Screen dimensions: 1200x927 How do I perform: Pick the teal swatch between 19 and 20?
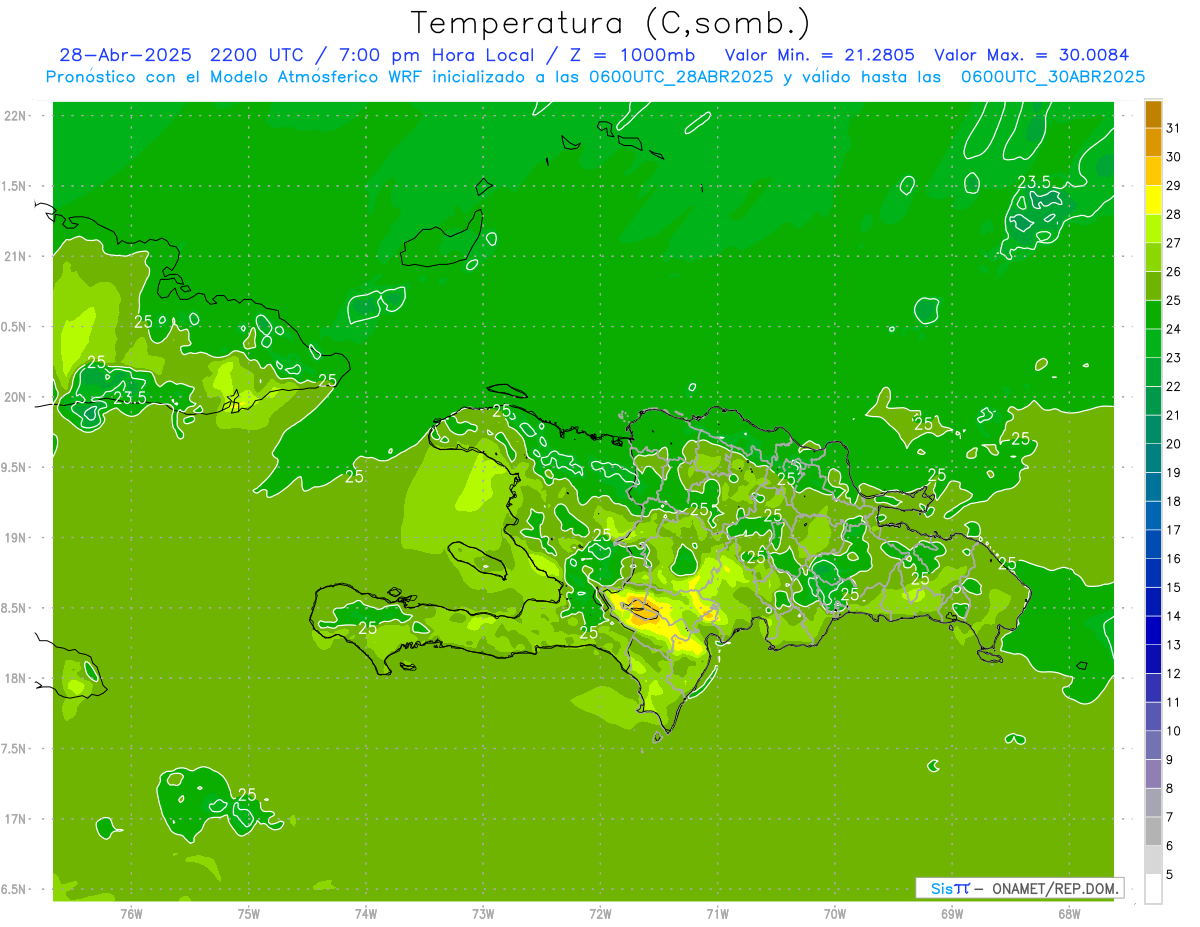pos(1153,458)
